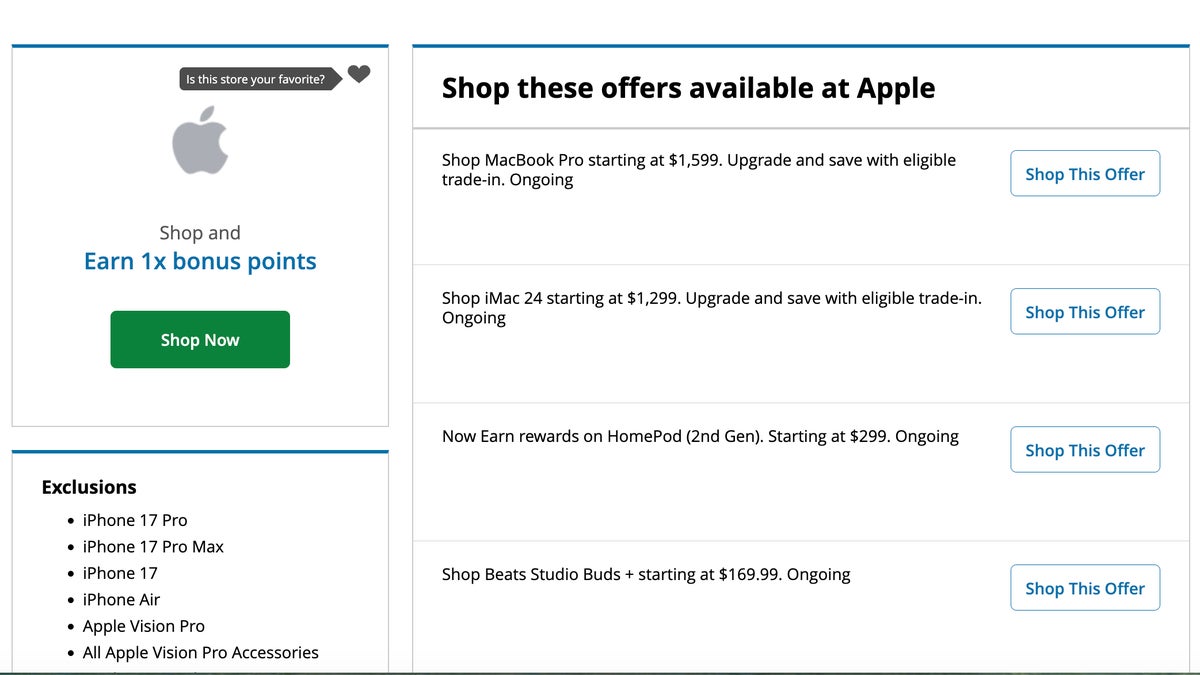Click the 'Shop these offers available at Apple' heading
The image size is (1200, 675).
click(x=689, y=88)
